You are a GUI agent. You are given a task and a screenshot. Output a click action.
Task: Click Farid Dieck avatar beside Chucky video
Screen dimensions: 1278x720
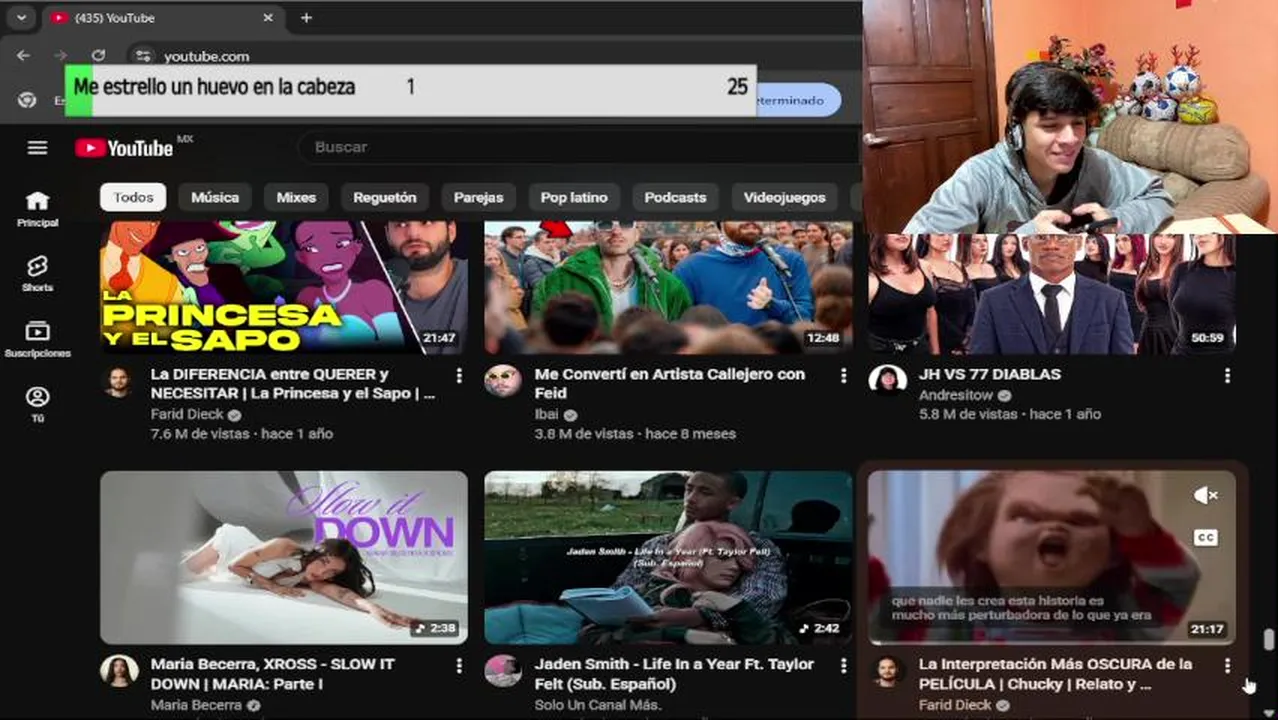[887, 671]
